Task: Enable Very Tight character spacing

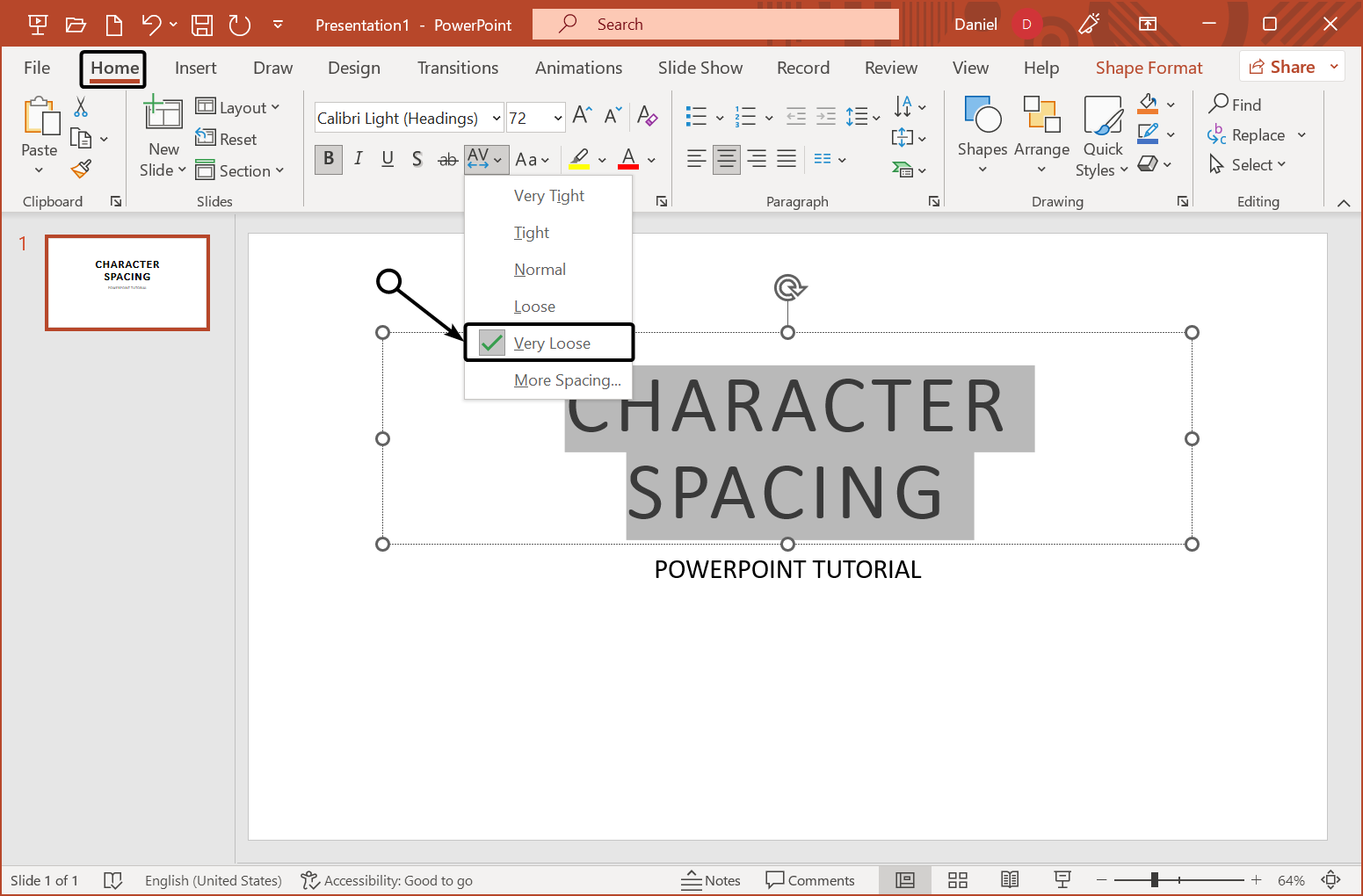Action: (x=548, y=195)
